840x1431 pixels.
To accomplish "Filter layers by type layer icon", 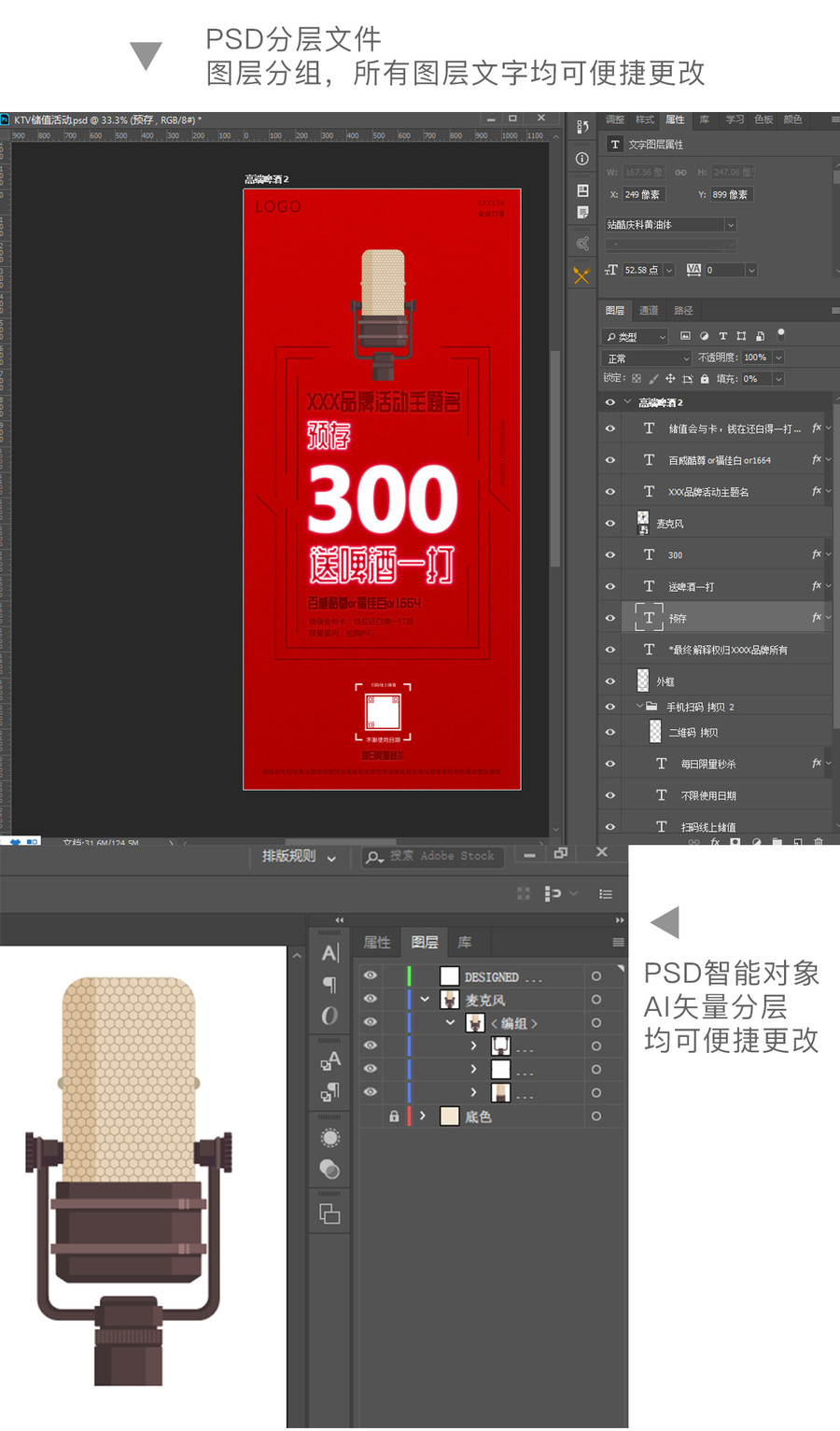I will [x=722, y=336].
